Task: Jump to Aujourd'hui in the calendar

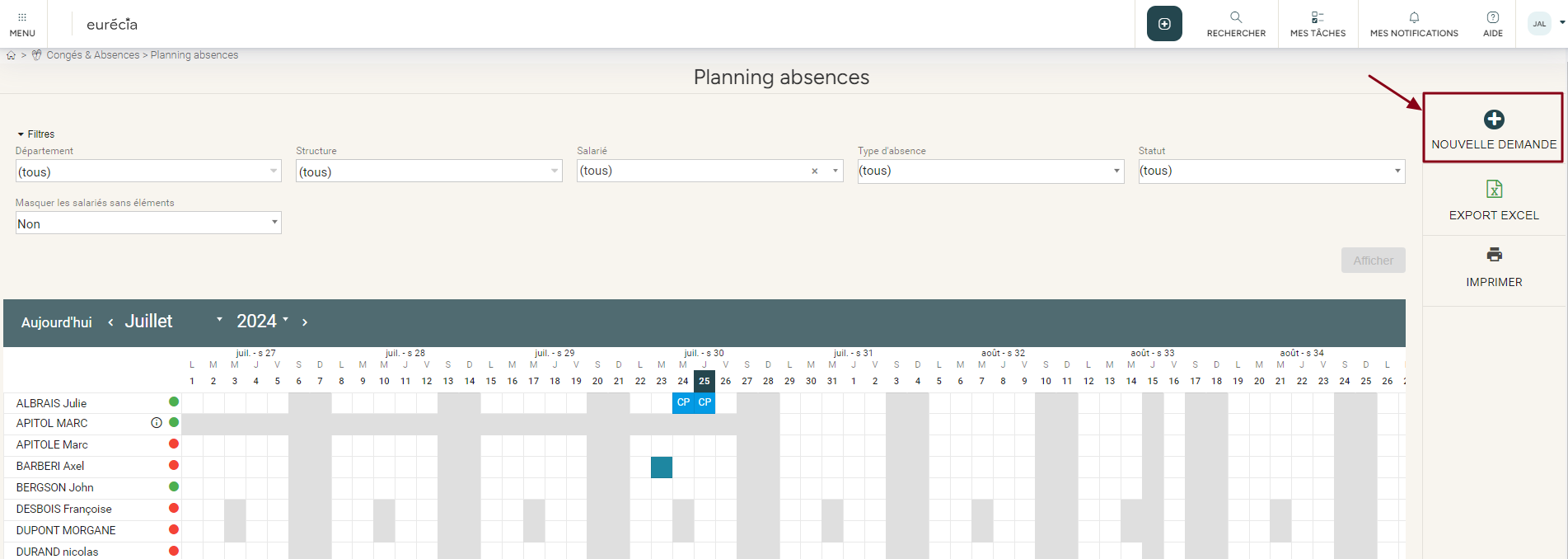Action: [x=56, y=322]
